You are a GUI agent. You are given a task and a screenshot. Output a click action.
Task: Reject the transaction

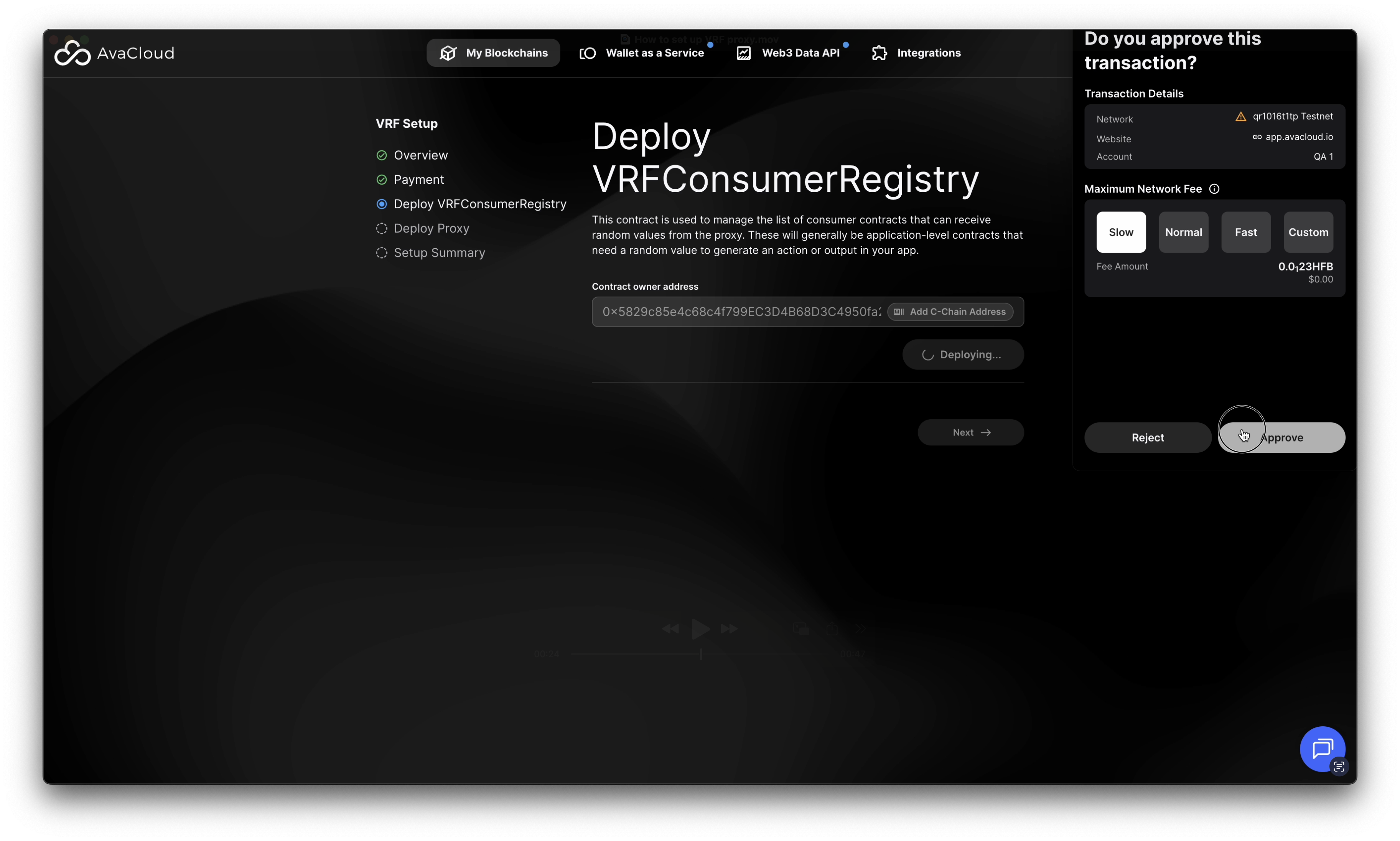1147,437
